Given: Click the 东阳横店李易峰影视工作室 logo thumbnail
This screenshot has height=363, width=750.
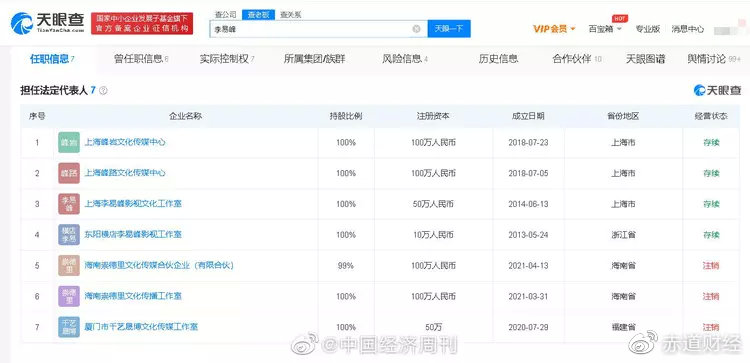Looking at the screenshot, I should (x=69, y=235).
